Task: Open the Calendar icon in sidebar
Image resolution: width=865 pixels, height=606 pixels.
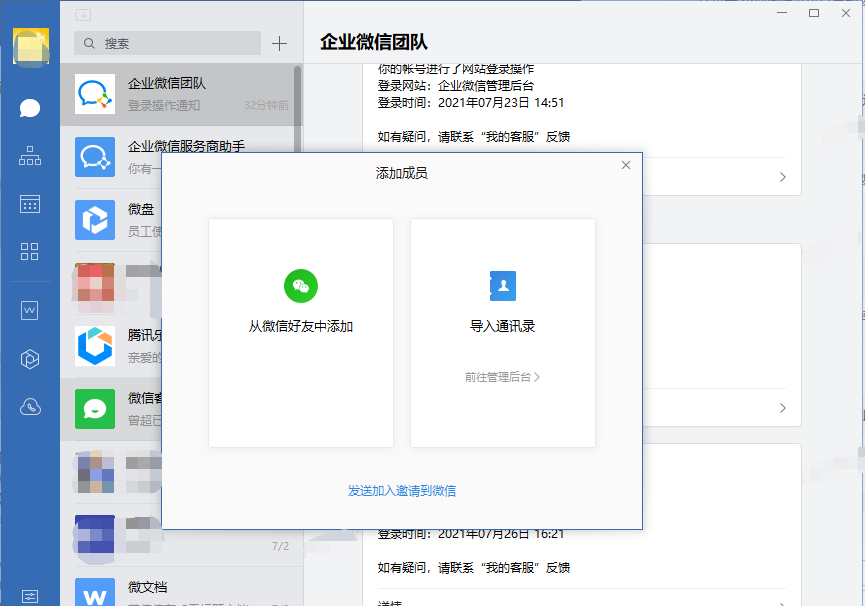Action: 30,204
